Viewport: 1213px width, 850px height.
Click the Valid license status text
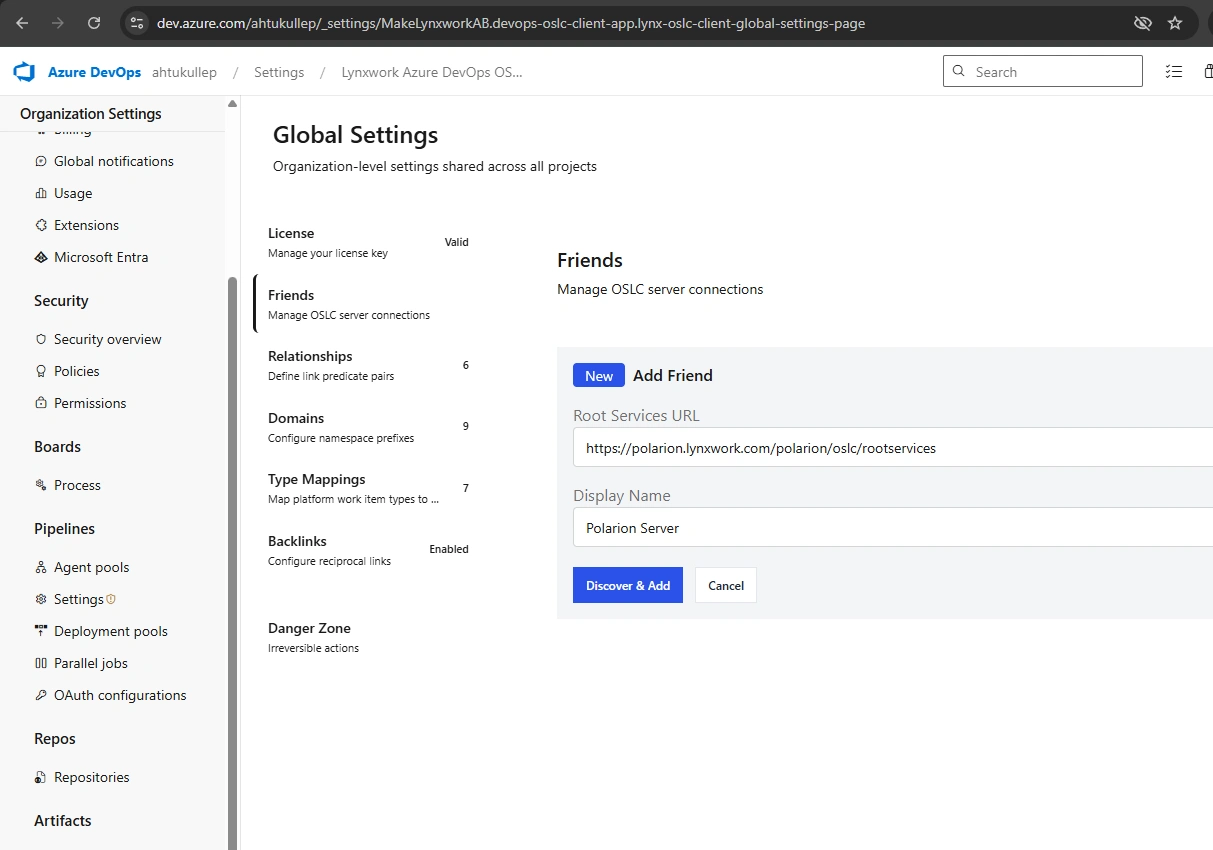[x=456, y=242]
